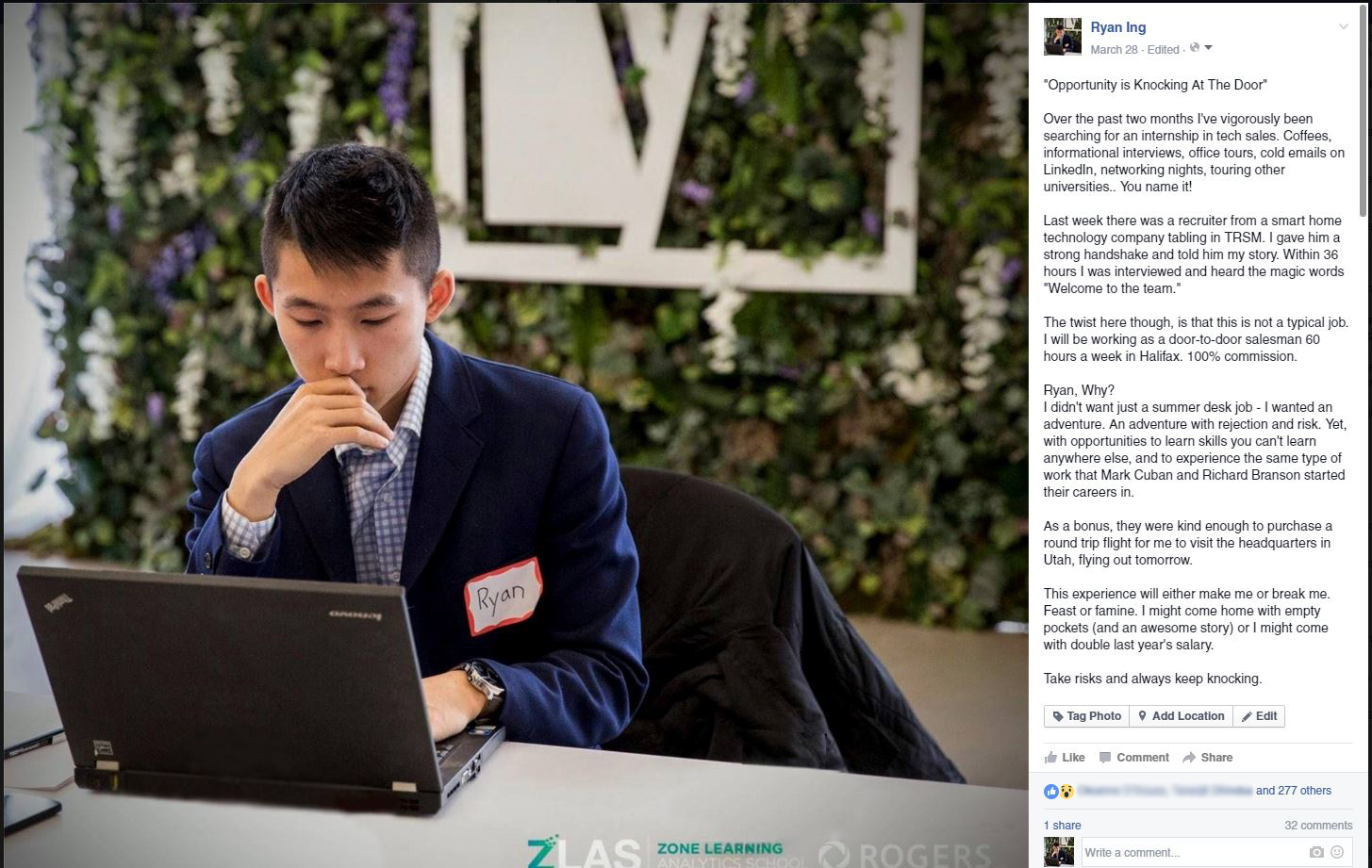Click the Tag Photo button
The width and height of the screenshot is (1372, 868).
[x=1086, y=716]
